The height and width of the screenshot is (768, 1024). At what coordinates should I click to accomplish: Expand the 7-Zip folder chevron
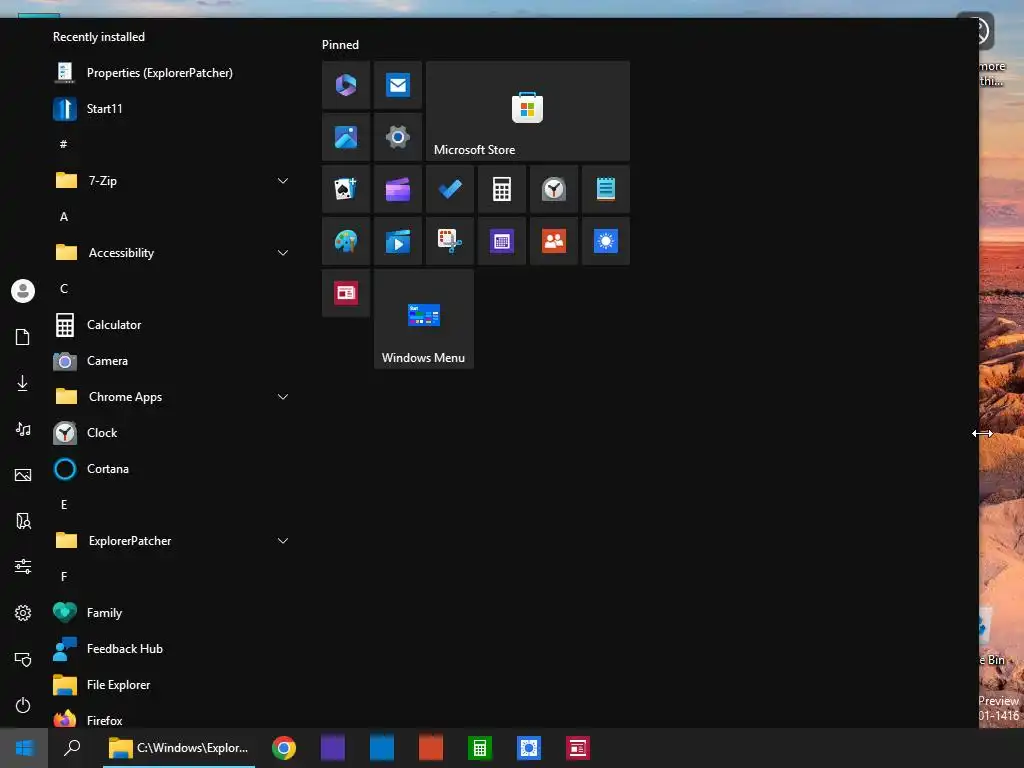283,181
